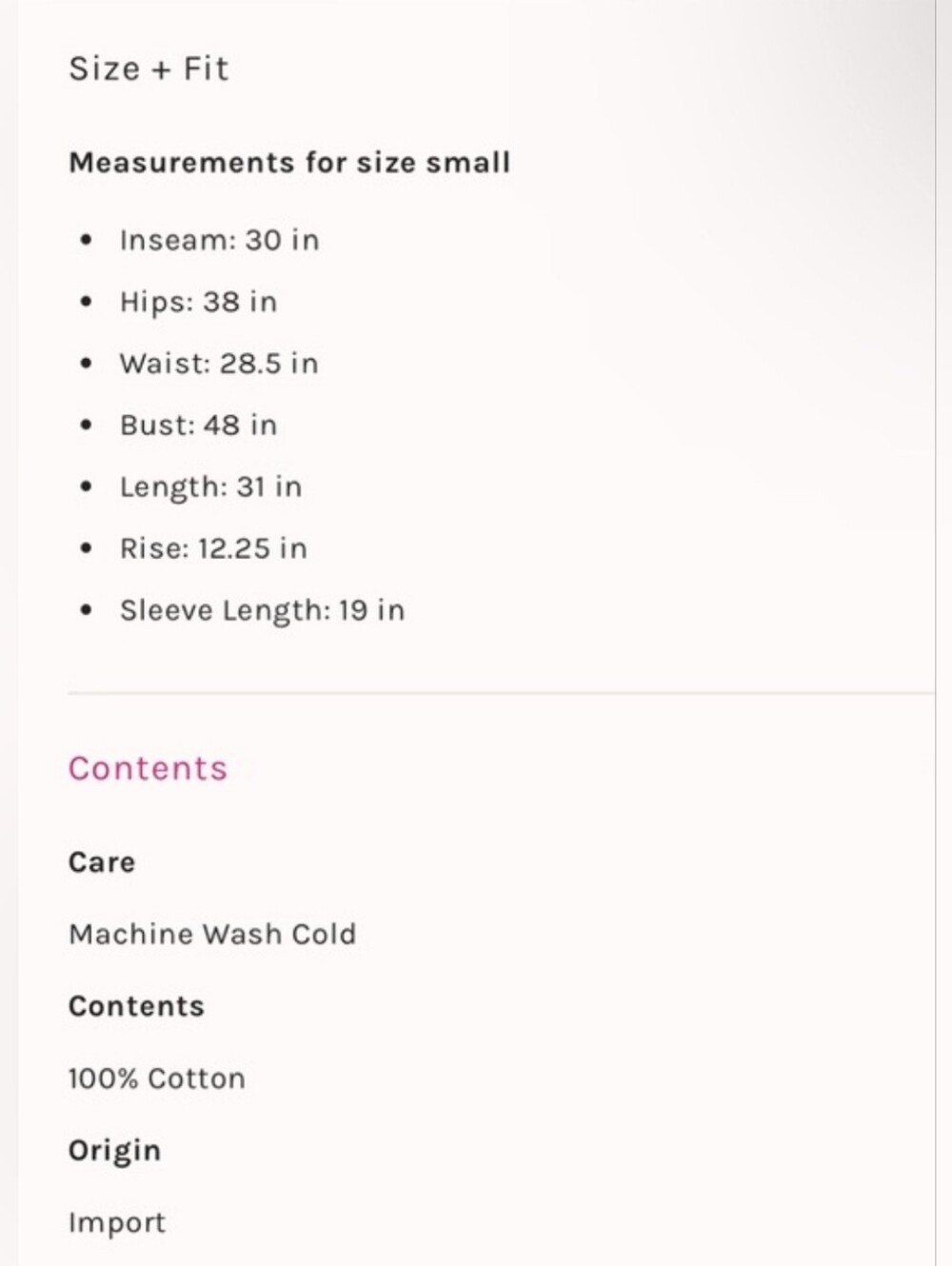952x1266 pixels.
Task: Click the Hips: 38 in list item
Action: point(198,302)
